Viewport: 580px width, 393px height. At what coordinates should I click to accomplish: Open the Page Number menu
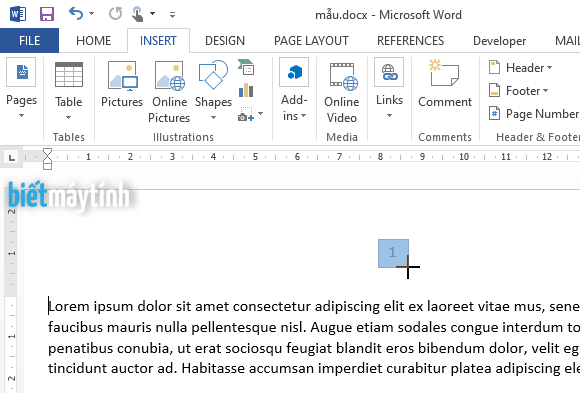pos(534,114)
